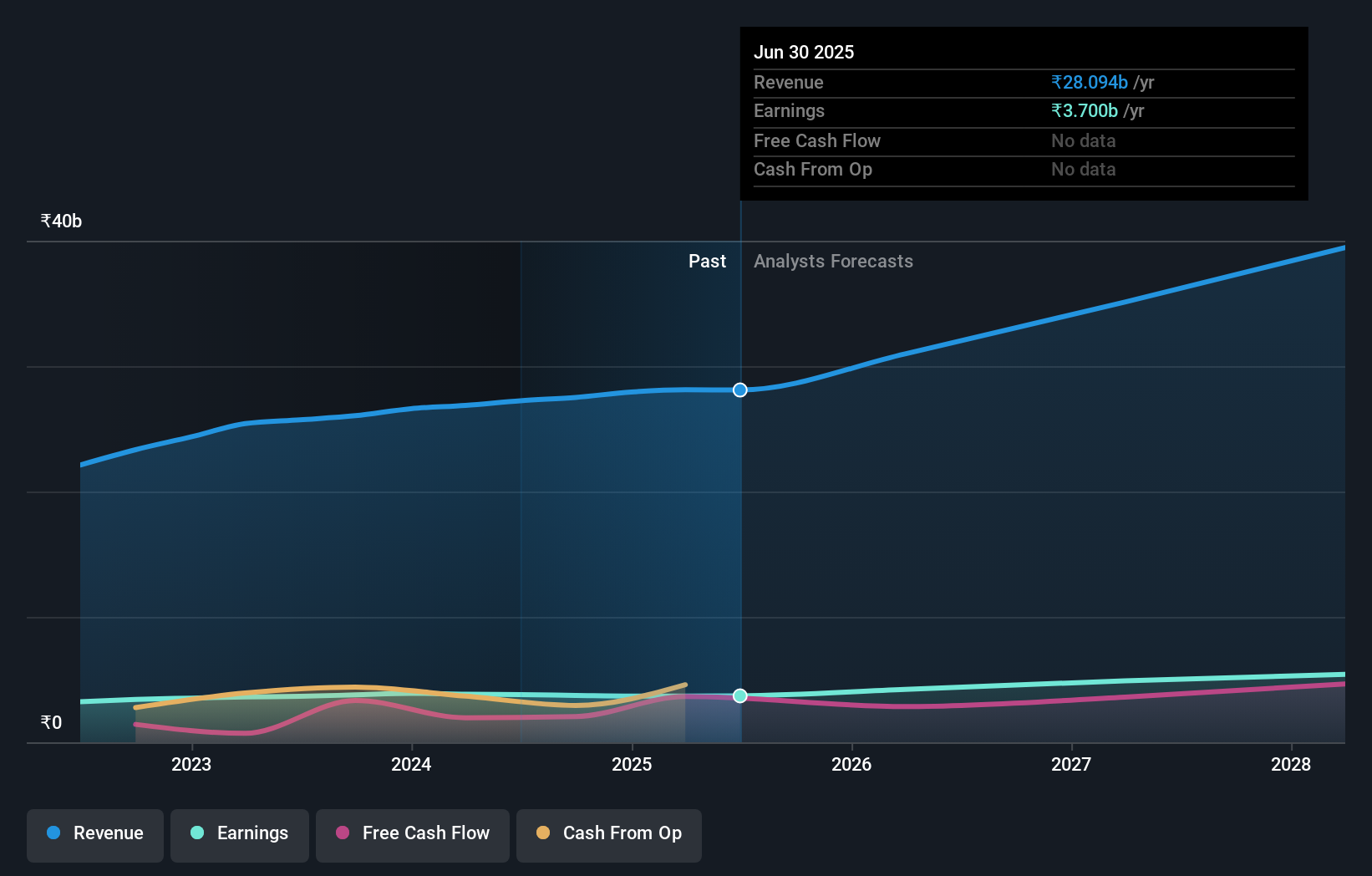Click the 2028 x-axis label
The image size is (1372, 876).
point(1291,764)
